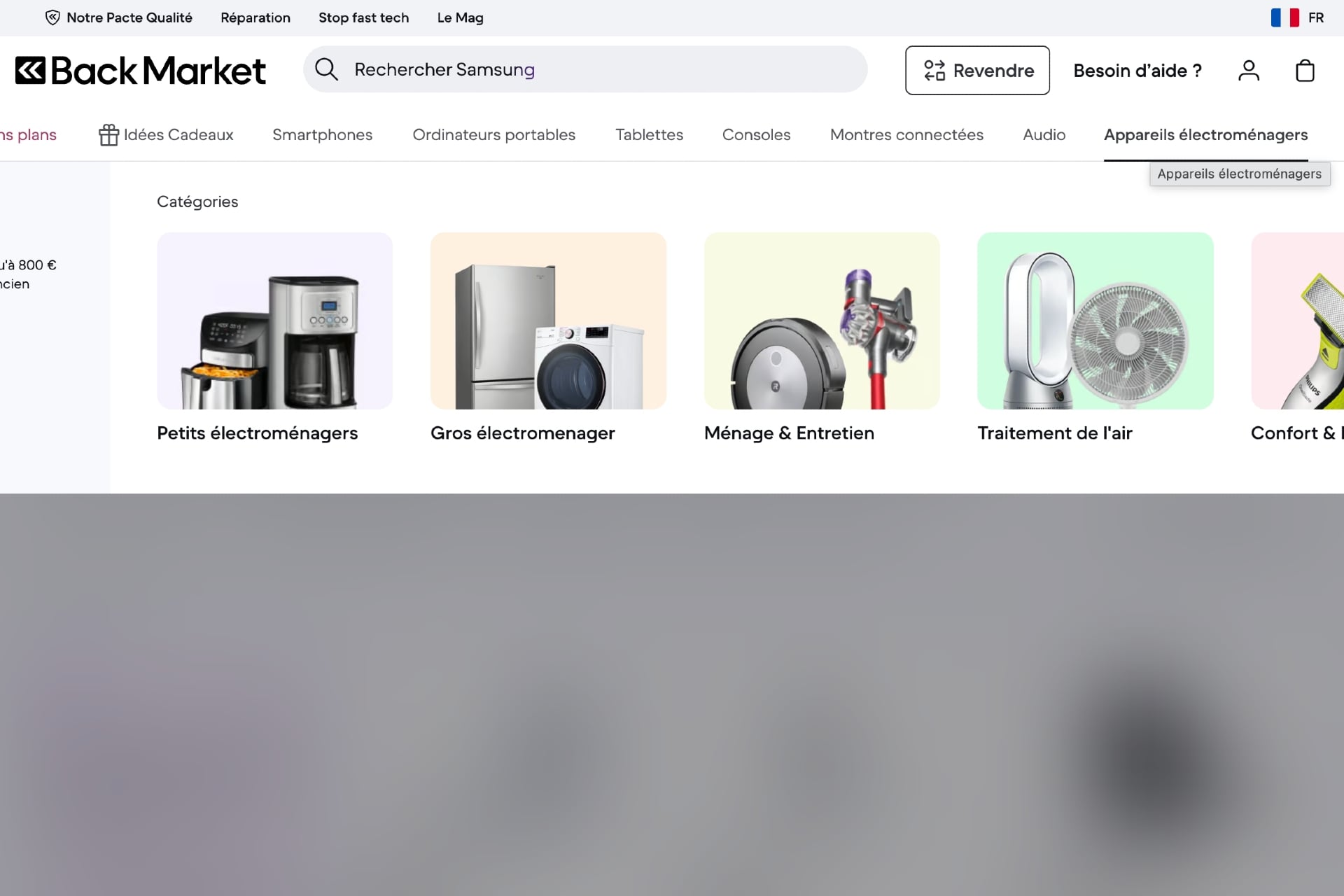1344x896 pixels.
Task: Click the Confort & label text
Action: pyautogui.click(x=1297, y=433)
